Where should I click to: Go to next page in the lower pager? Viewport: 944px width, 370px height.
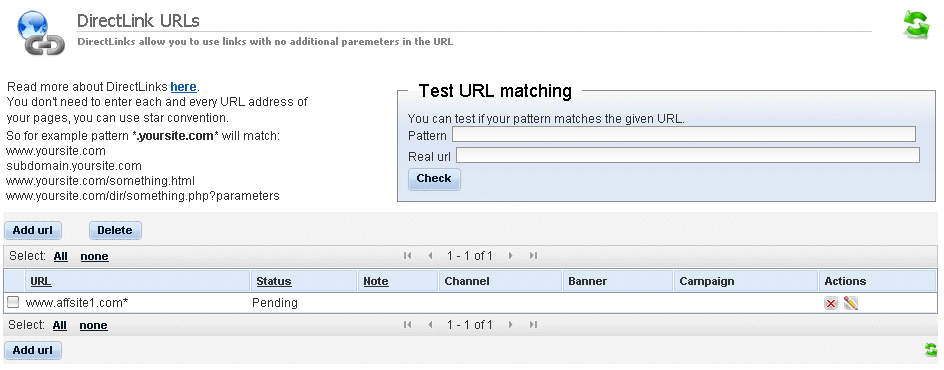pyautogui.click(x=511, y=325)
